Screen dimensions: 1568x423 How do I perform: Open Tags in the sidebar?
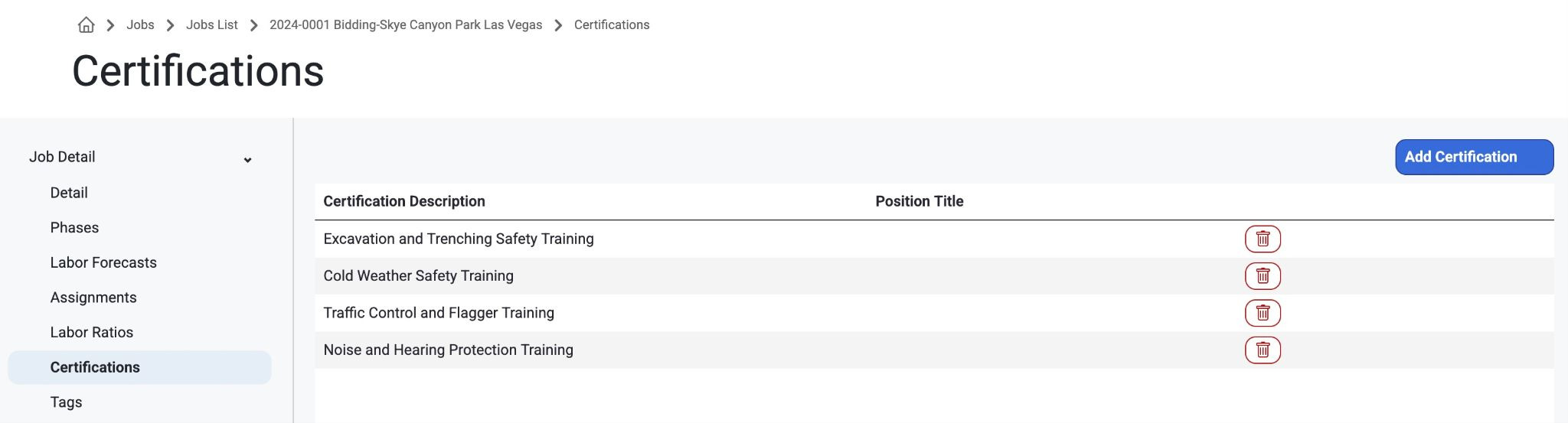pos(66,402)
